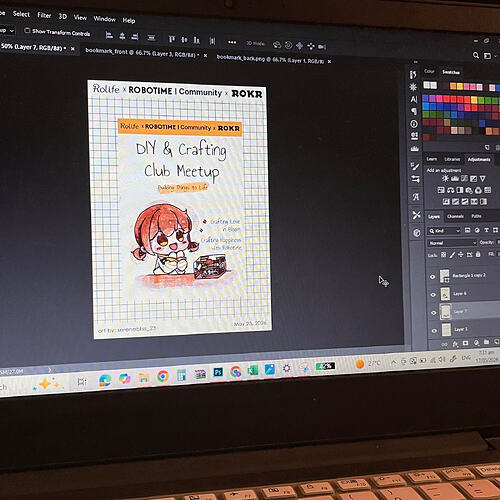Open the 3D menu
This screenshot has height=500, width=500.
(x=62, y=16)
